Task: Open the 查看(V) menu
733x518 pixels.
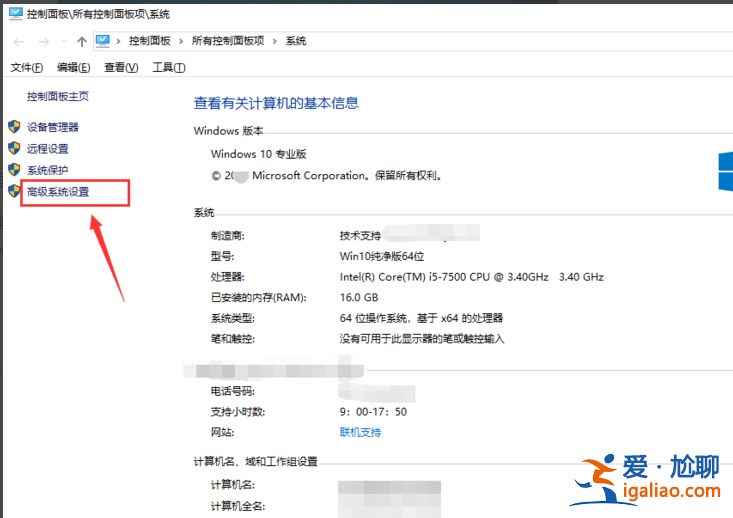Action: [121, 68]
